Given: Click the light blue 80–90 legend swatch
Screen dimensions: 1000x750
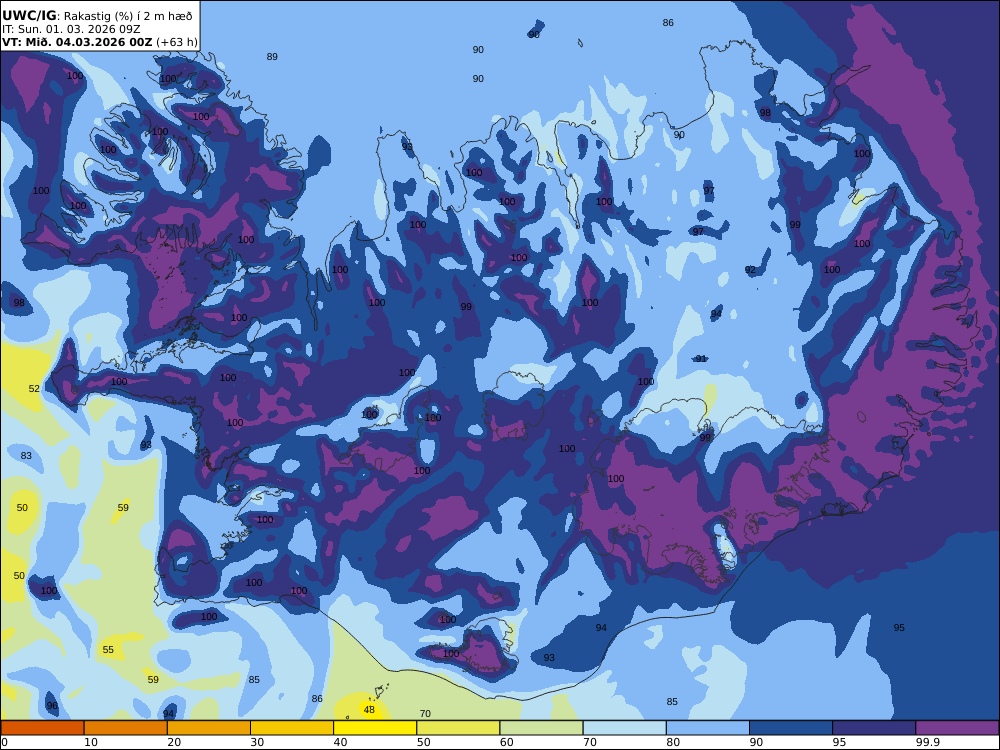Looking at the screenshot, I should pos(708,728).
